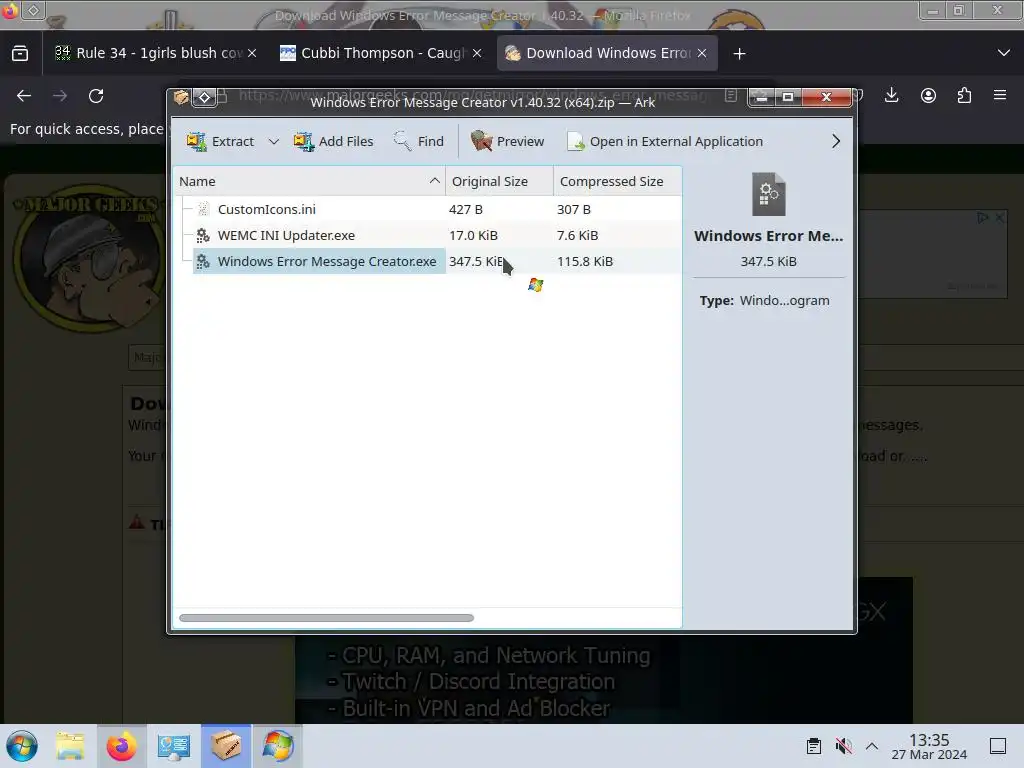Viewport: 1024px width, 768px height.
Task: Open a new Firefox tab
Action: click(739, 54)
